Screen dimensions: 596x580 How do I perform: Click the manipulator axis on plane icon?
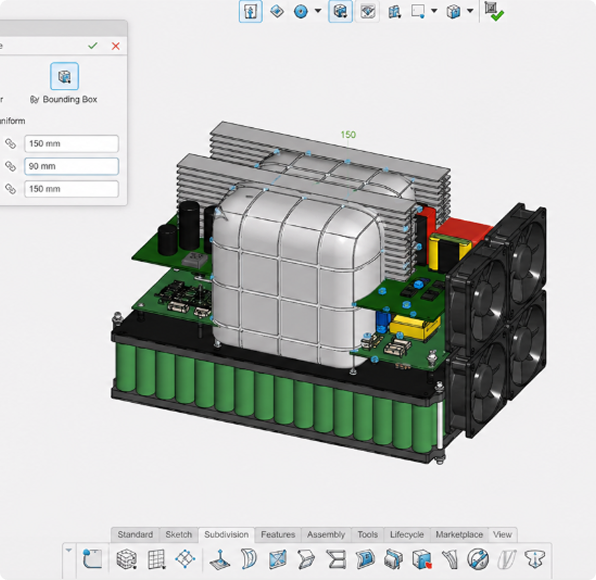coord(220,559)
